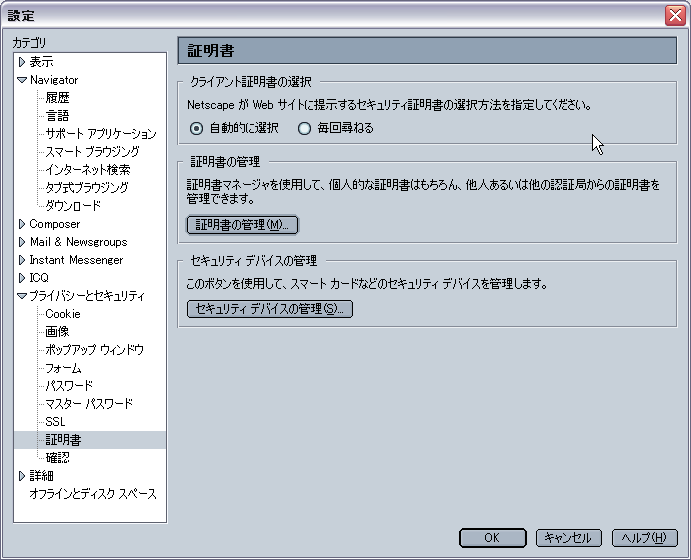Click the Navigator category label

click(54, 80)
